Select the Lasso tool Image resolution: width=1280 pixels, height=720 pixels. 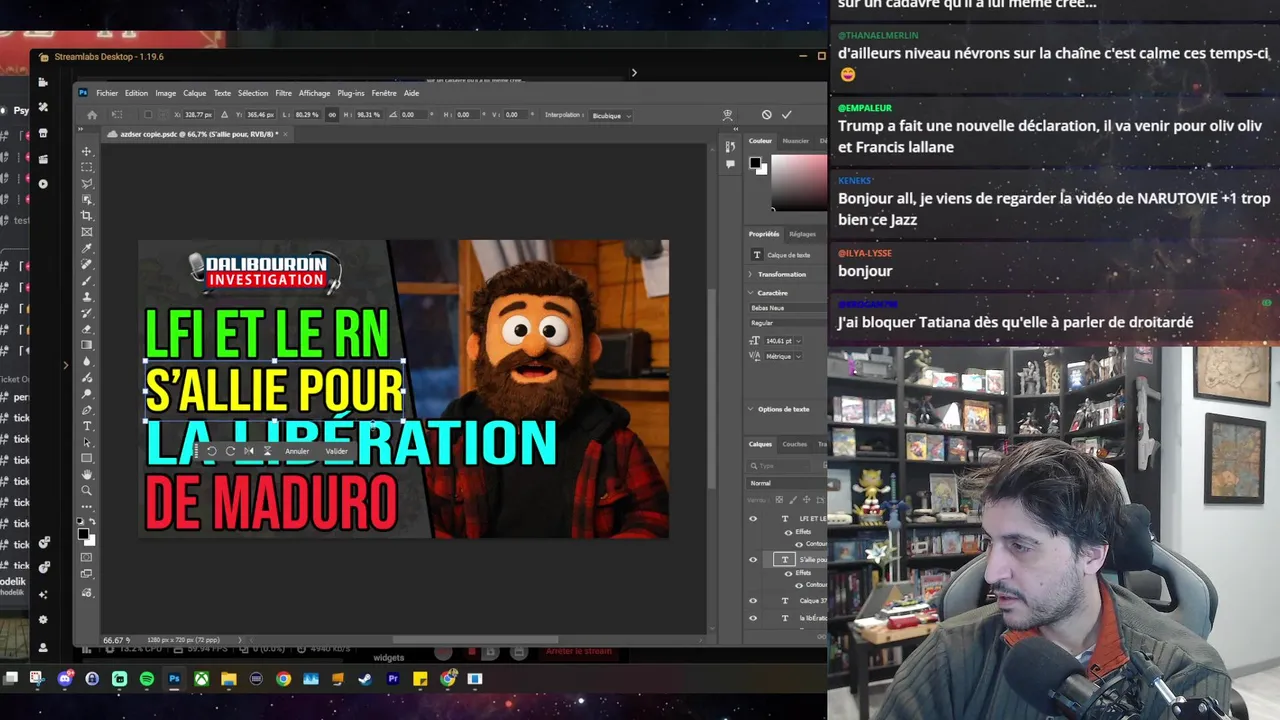click(87, 183)
